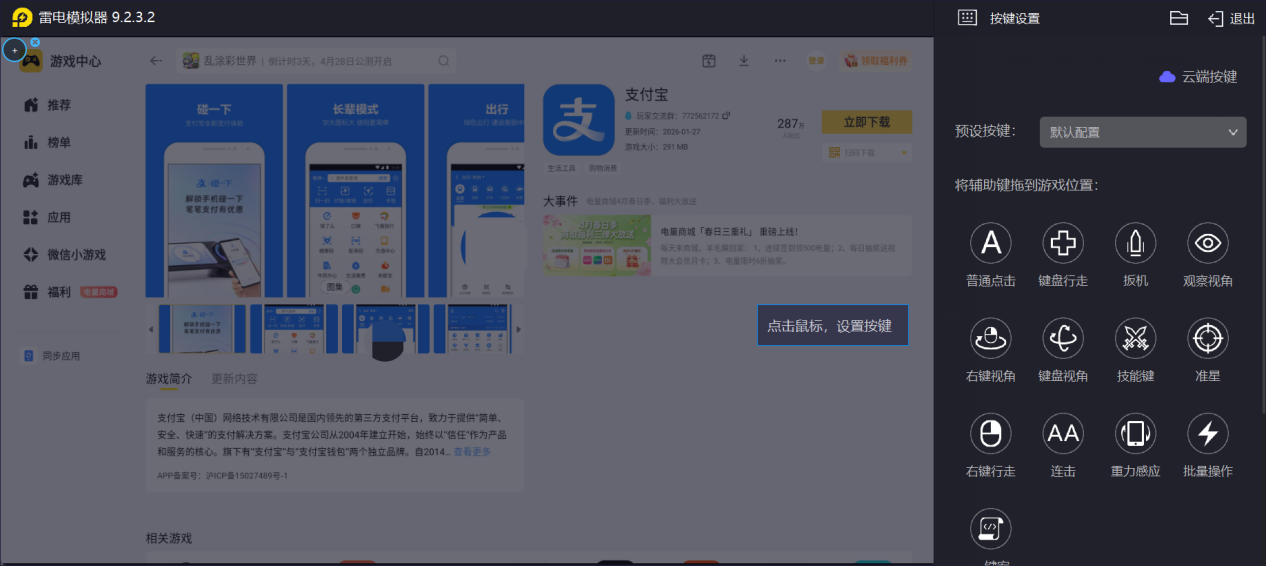Click the circular plus key marker
This screenshot has height=566, width=1266.
coord(14,50)
